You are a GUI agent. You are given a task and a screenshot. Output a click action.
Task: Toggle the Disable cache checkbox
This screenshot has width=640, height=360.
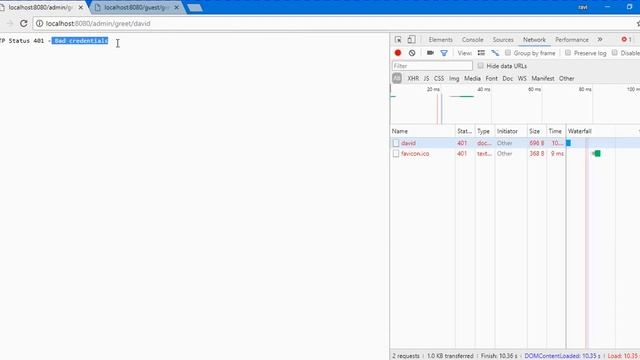615,53
